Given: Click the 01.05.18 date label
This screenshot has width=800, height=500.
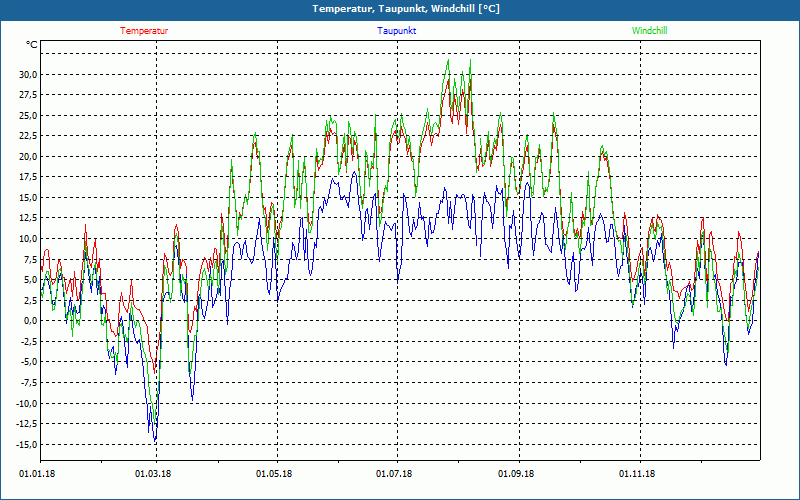Looking at the screenshot, I should click(274, 474).
